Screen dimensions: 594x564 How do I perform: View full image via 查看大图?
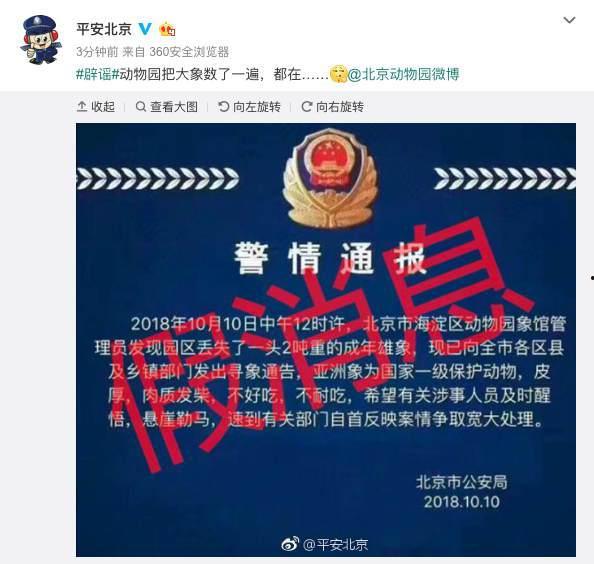pyautogui.click(x=167, y=107)
